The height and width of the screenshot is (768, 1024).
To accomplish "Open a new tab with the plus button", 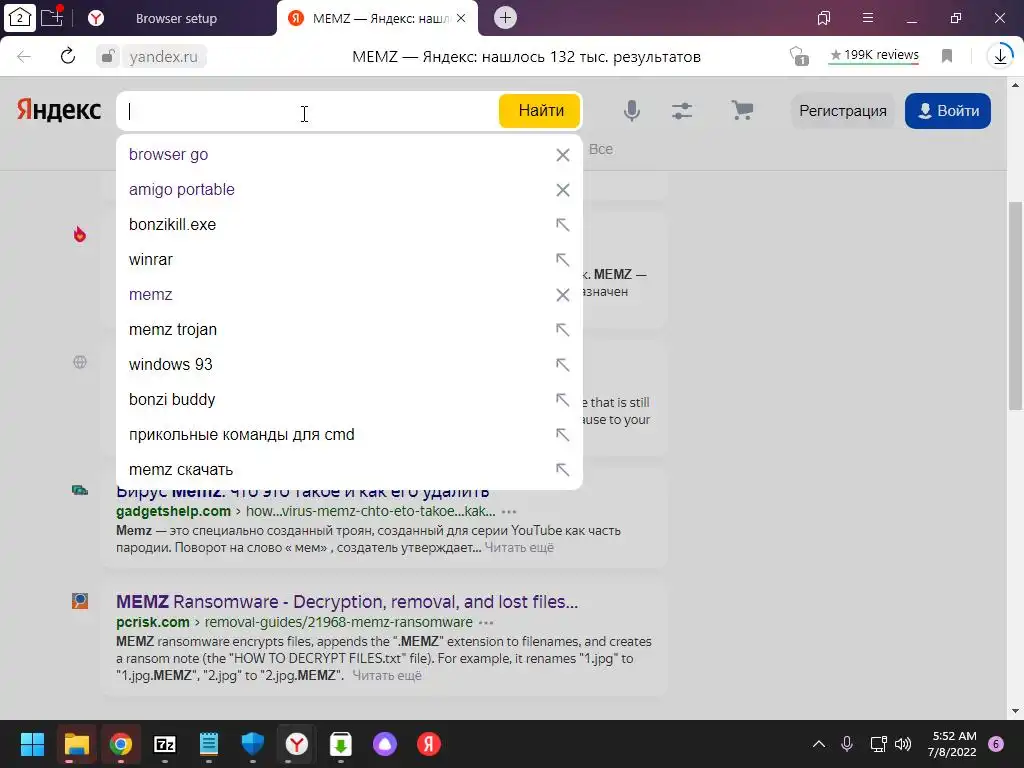I will tap(505, 18).
